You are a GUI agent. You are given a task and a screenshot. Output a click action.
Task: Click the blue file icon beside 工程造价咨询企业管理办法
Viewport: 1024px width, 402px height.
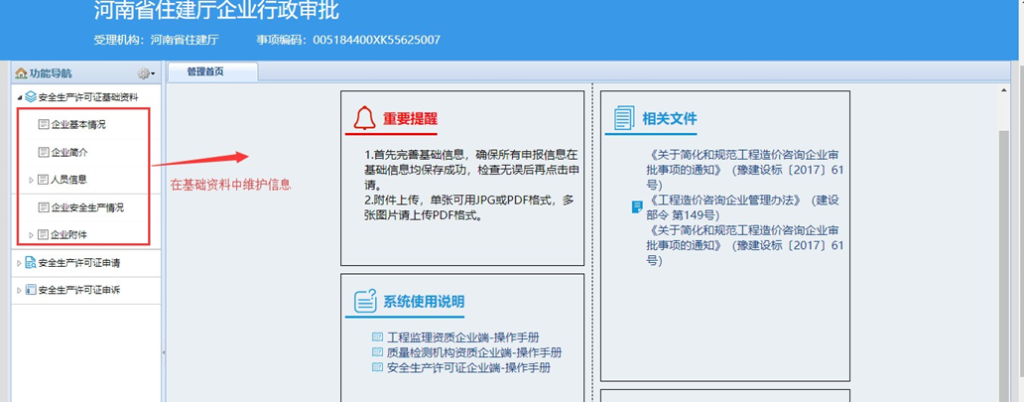(x=637, y=208)
